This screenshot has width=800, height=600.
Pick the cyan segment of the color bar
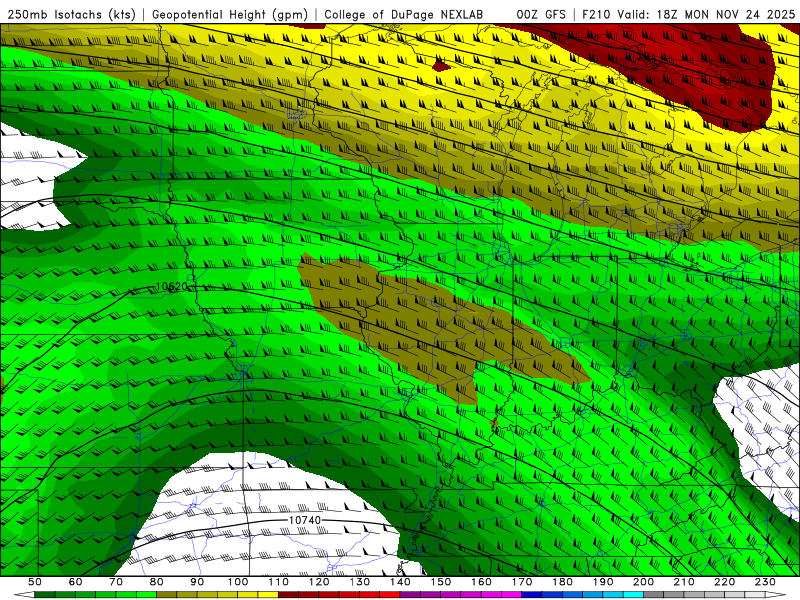[634, 594]
